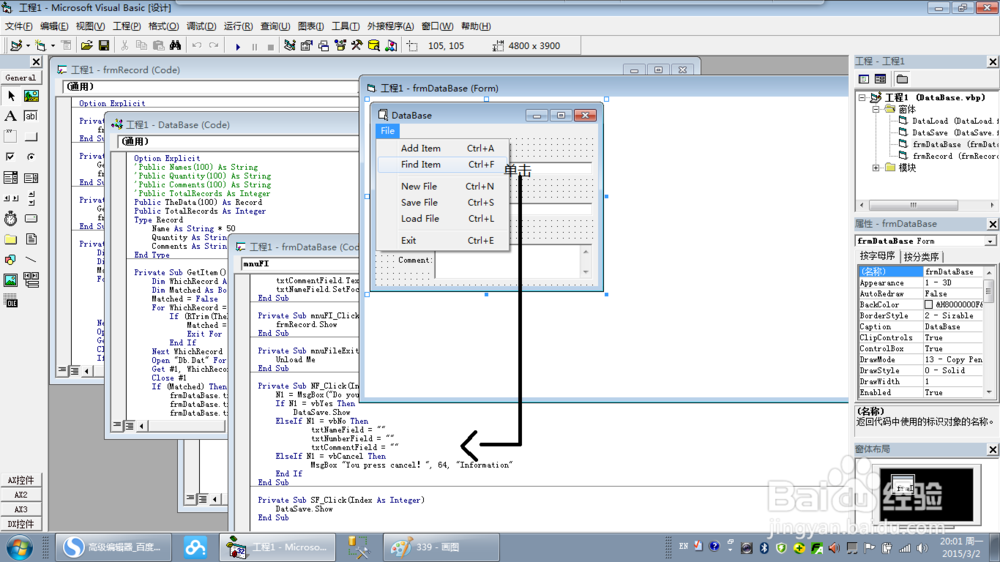This screenshot has height=562, width=1000.
Task: Select the Label (A) control tool
Action: [x=11, y=116]
